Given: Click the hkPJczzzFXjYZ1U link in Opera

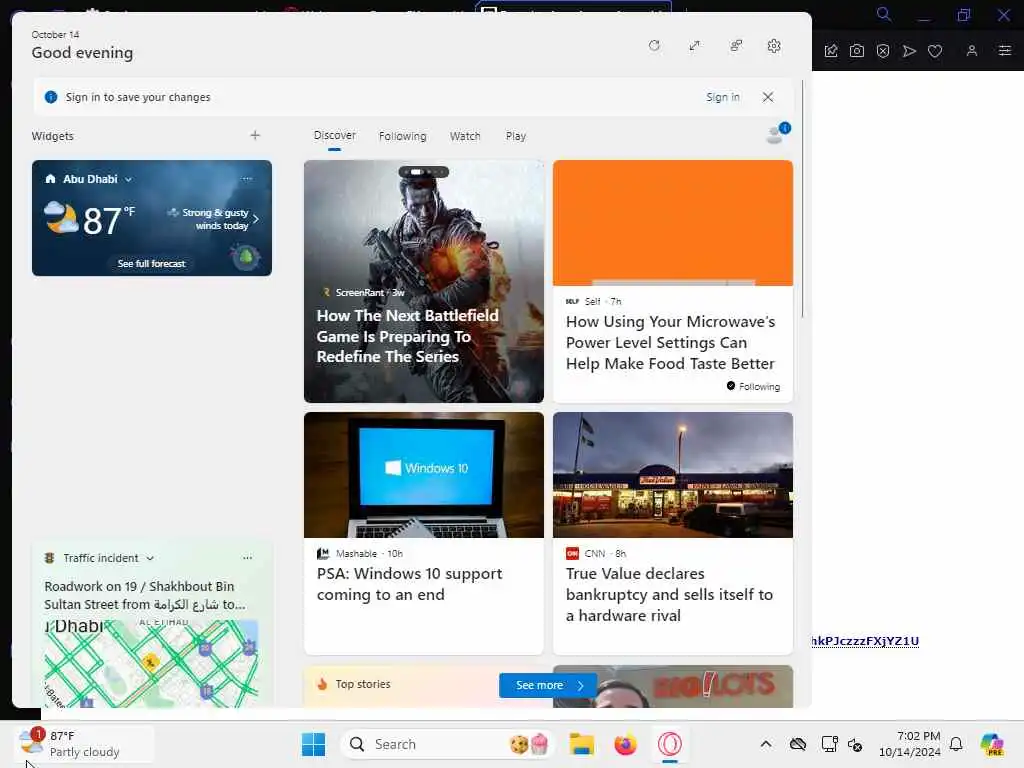Looking at the screenshot, I should point(865,641).
